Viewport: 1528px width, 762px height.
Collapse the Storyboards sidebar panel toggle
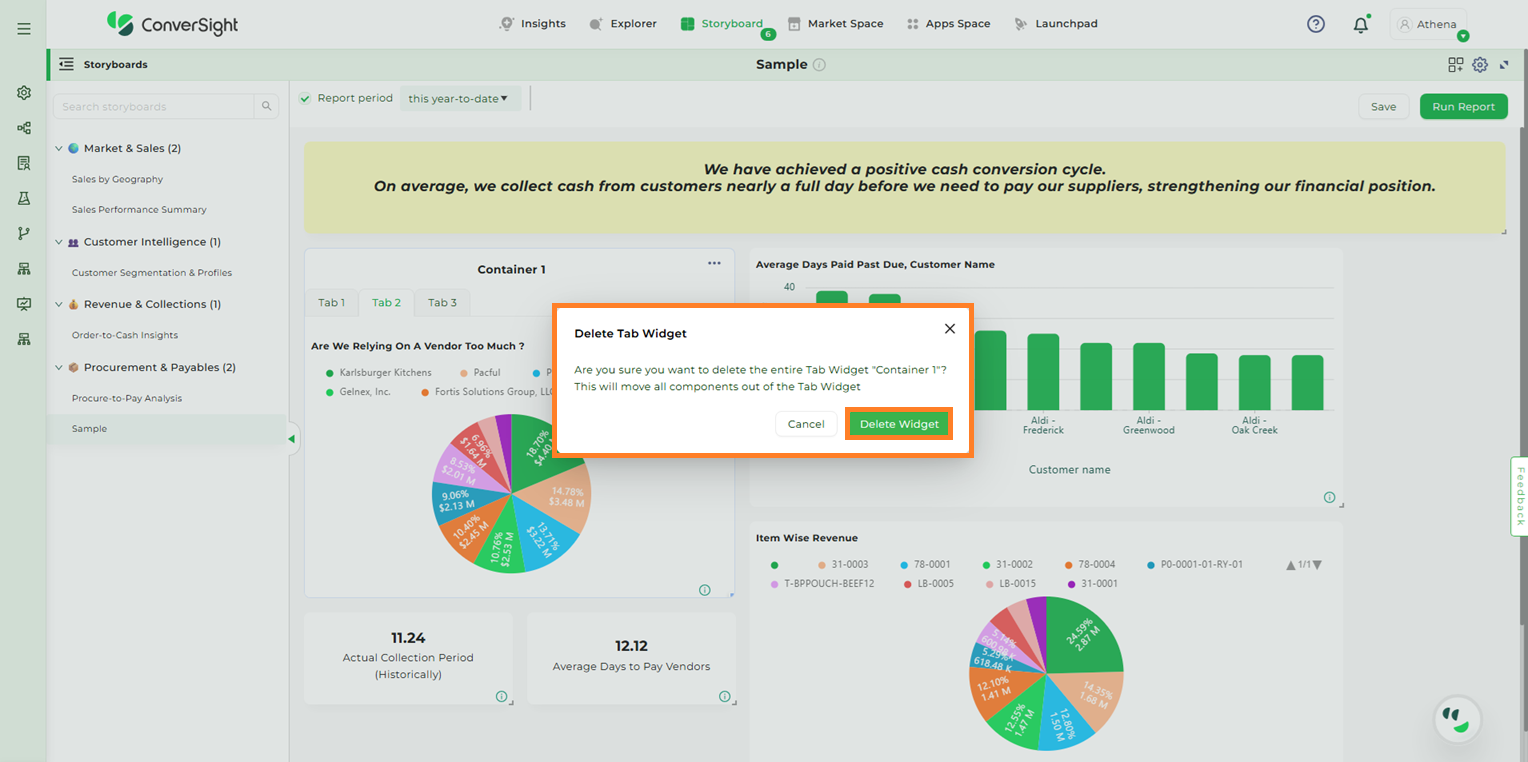[x=66, y=65]
